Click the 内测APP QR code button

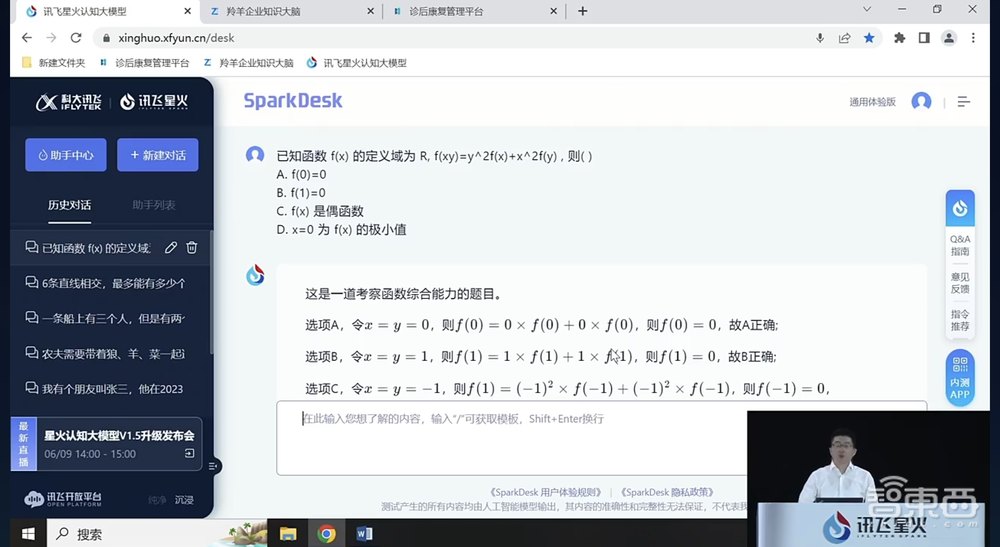click(960, 376)
